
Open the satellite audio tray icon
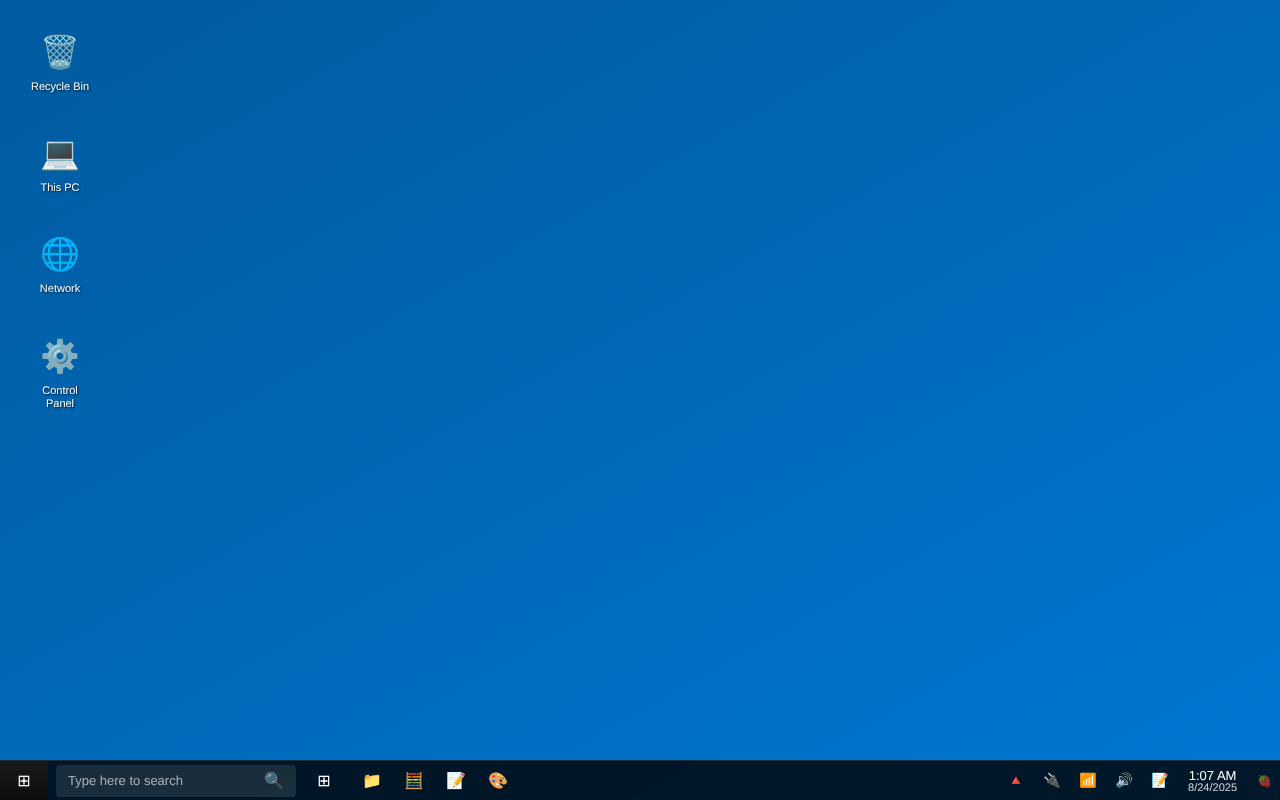pyautogui.click(x=1123, y=779)
